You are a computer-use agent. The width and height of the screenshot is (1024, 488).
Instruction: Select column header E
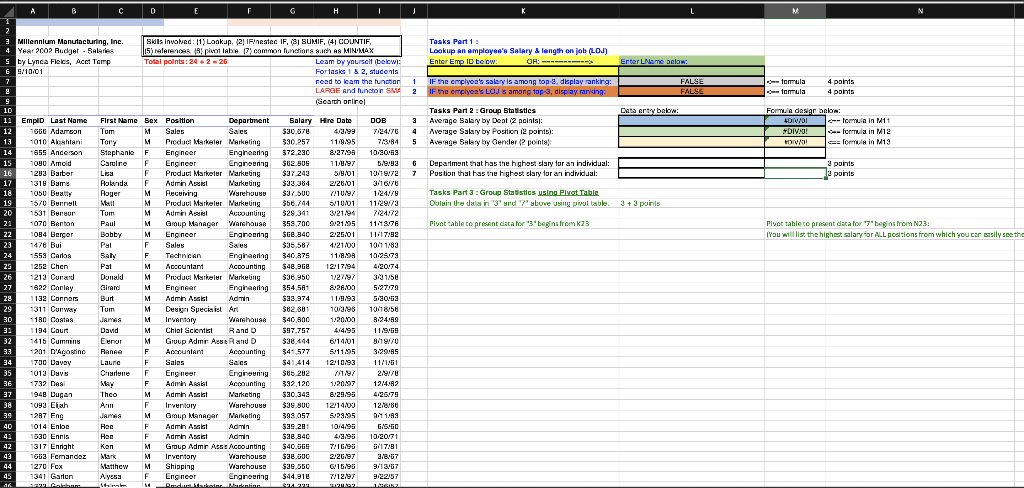click(x=195, y=11)
